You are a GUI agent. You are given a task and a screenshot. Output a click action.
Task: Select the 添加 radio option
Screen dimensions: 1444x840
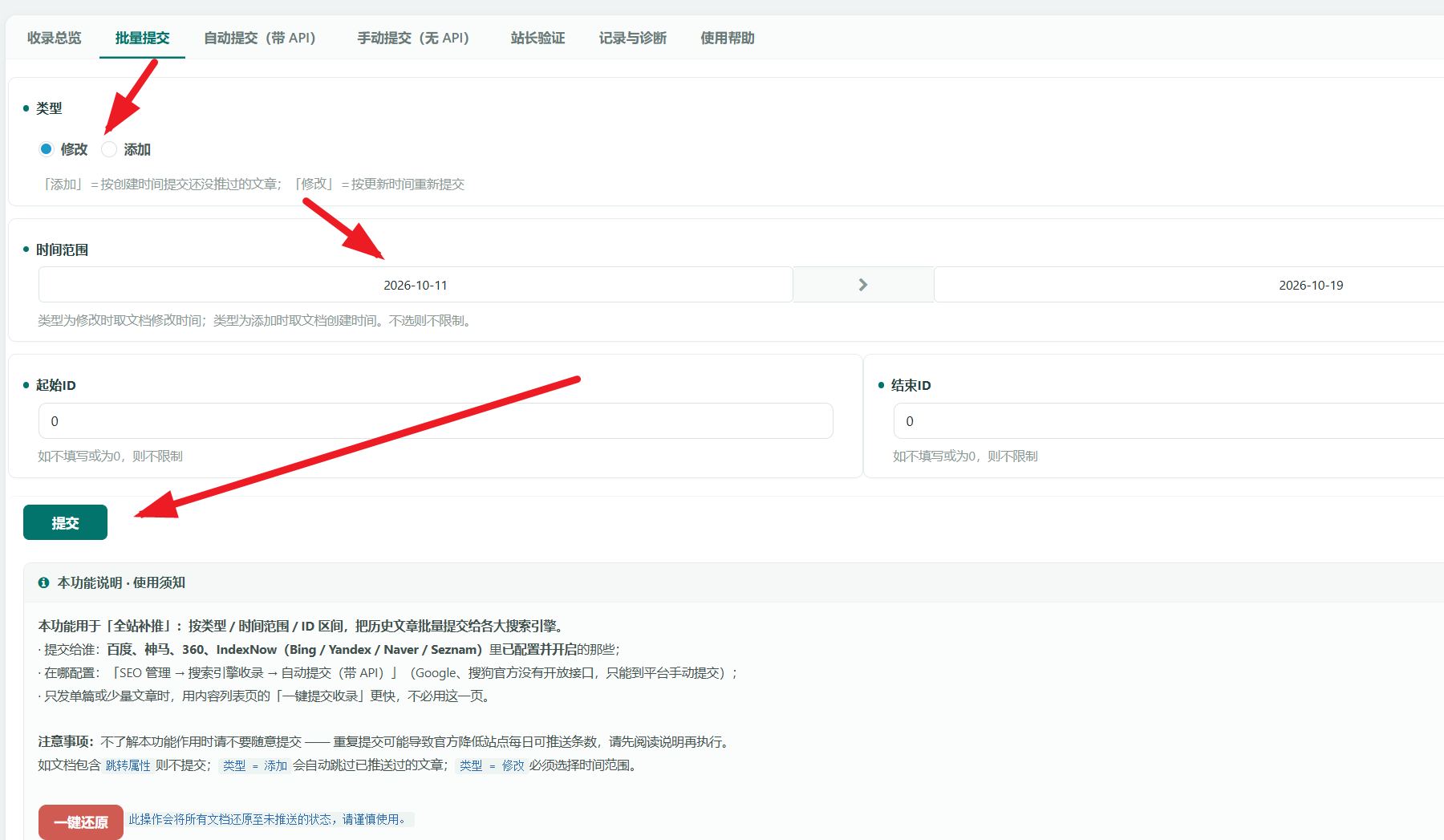109,149
